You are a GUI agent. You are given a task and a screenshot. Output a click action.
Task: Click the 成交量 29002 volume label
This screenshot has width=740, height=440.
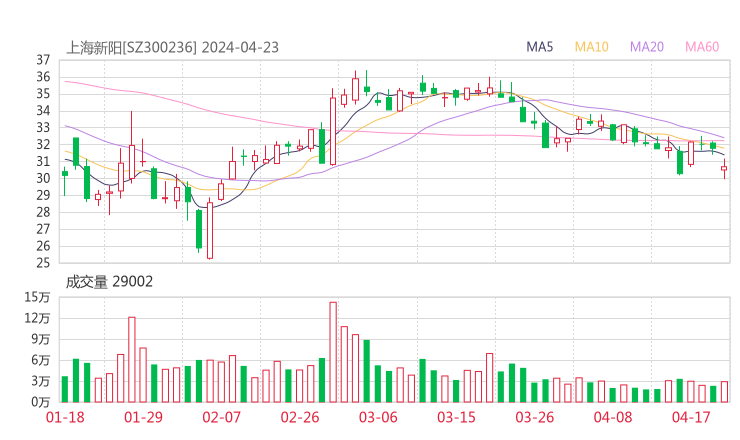pos(109,282)
